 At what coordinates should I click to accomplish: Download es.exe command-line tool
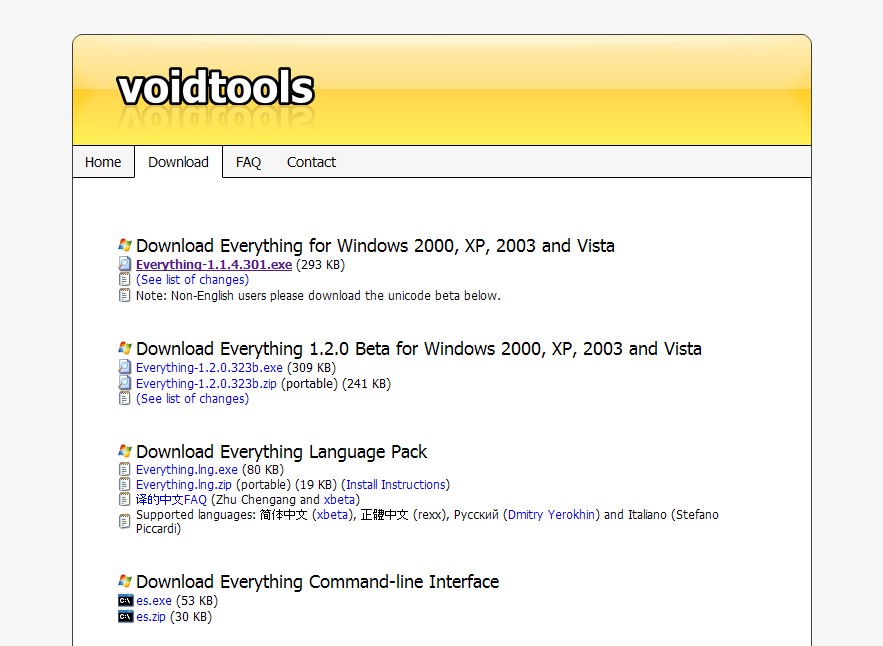[x=154, y=601]
